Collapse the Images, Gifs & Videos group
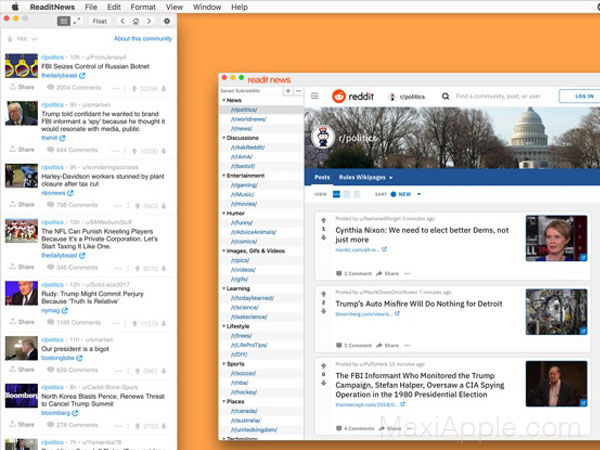The width and height of the screenshot is (600, 450). click(224, 251)
